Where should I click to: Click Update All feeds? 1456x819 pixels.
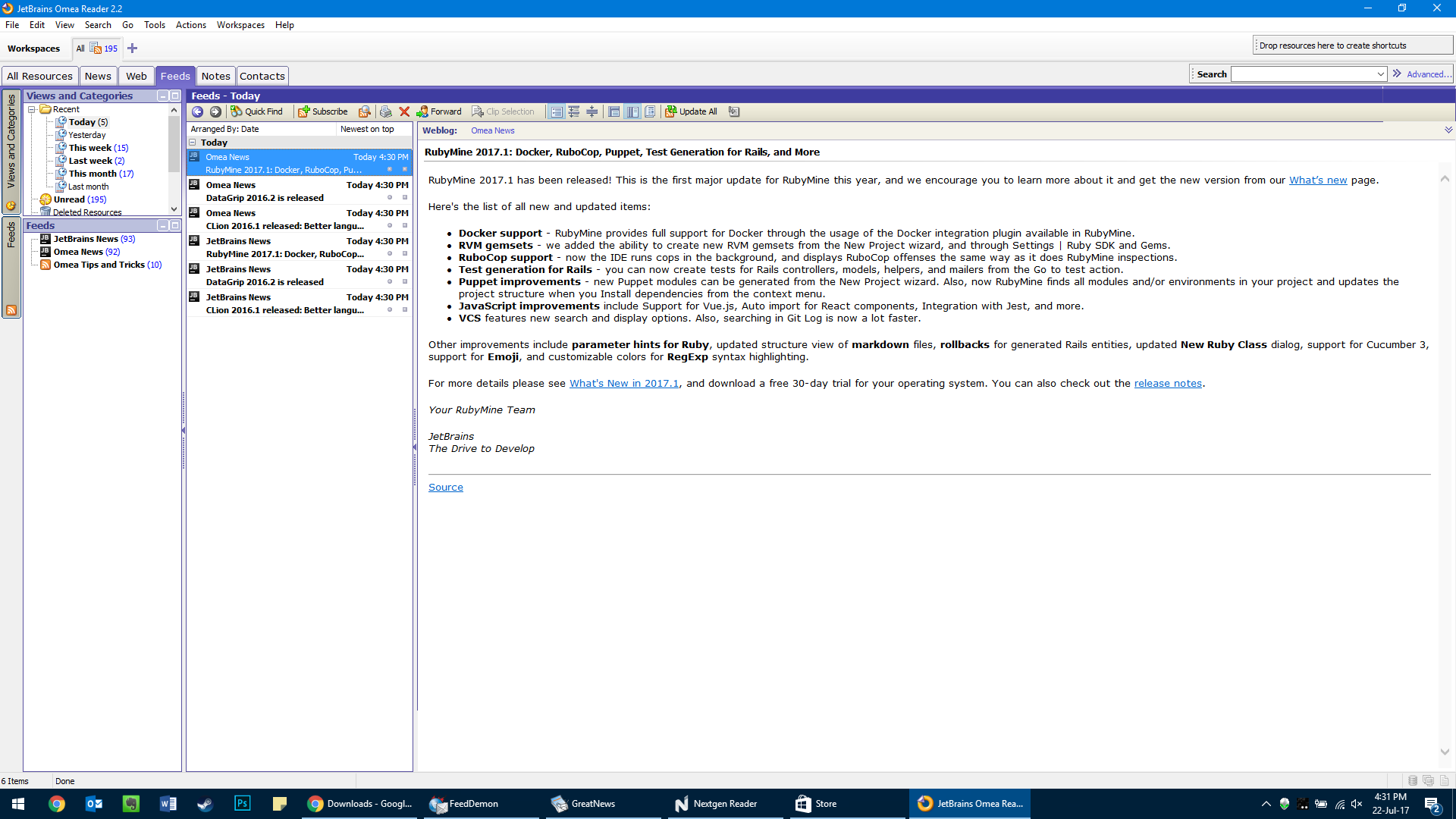(691, 111)
